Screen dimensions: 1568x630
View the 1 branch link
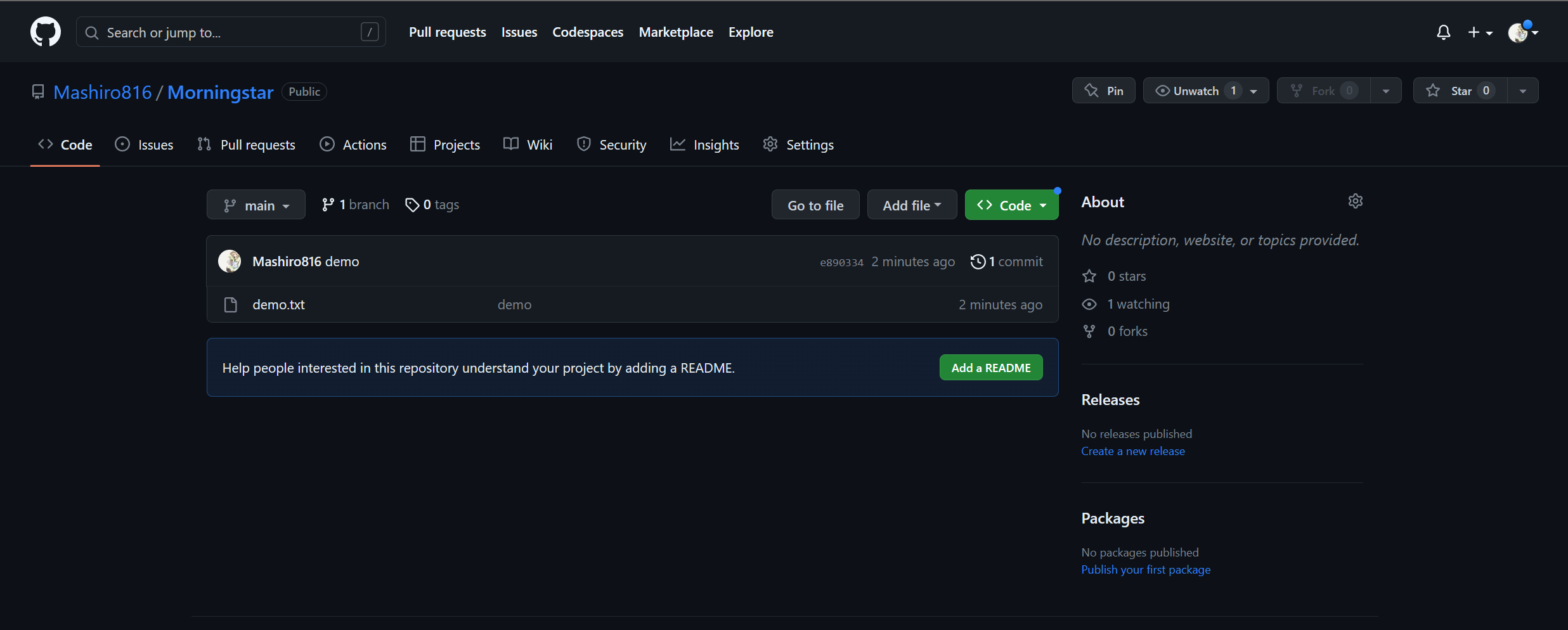pos(356,205)
